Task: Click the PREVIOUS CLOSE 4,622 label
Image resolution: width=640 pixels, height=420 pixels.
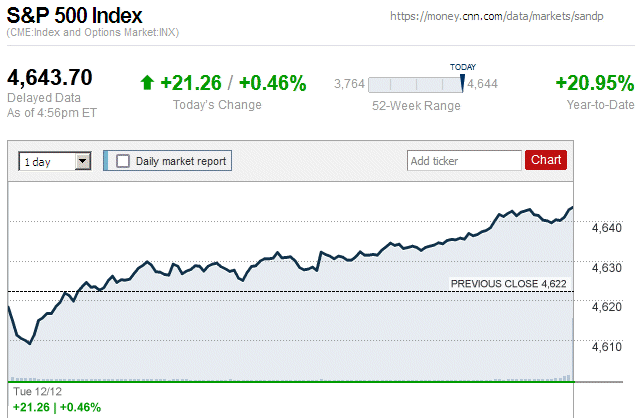Action: pyautogui.click(x=508, y=284)
